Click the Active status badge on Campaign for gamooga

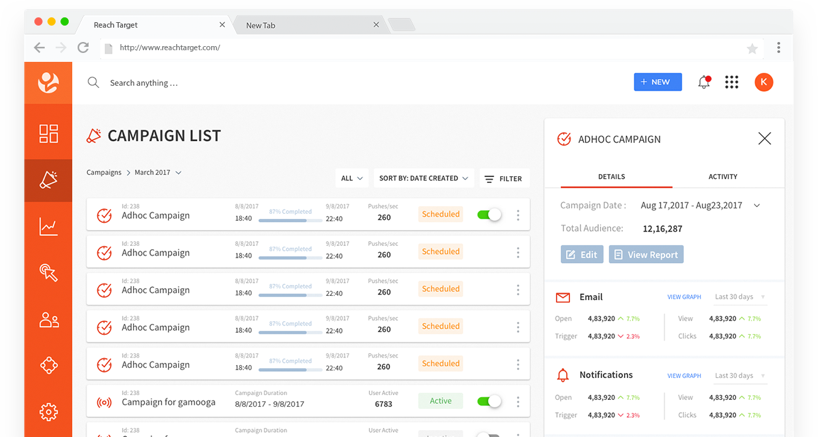pos(440,401)
